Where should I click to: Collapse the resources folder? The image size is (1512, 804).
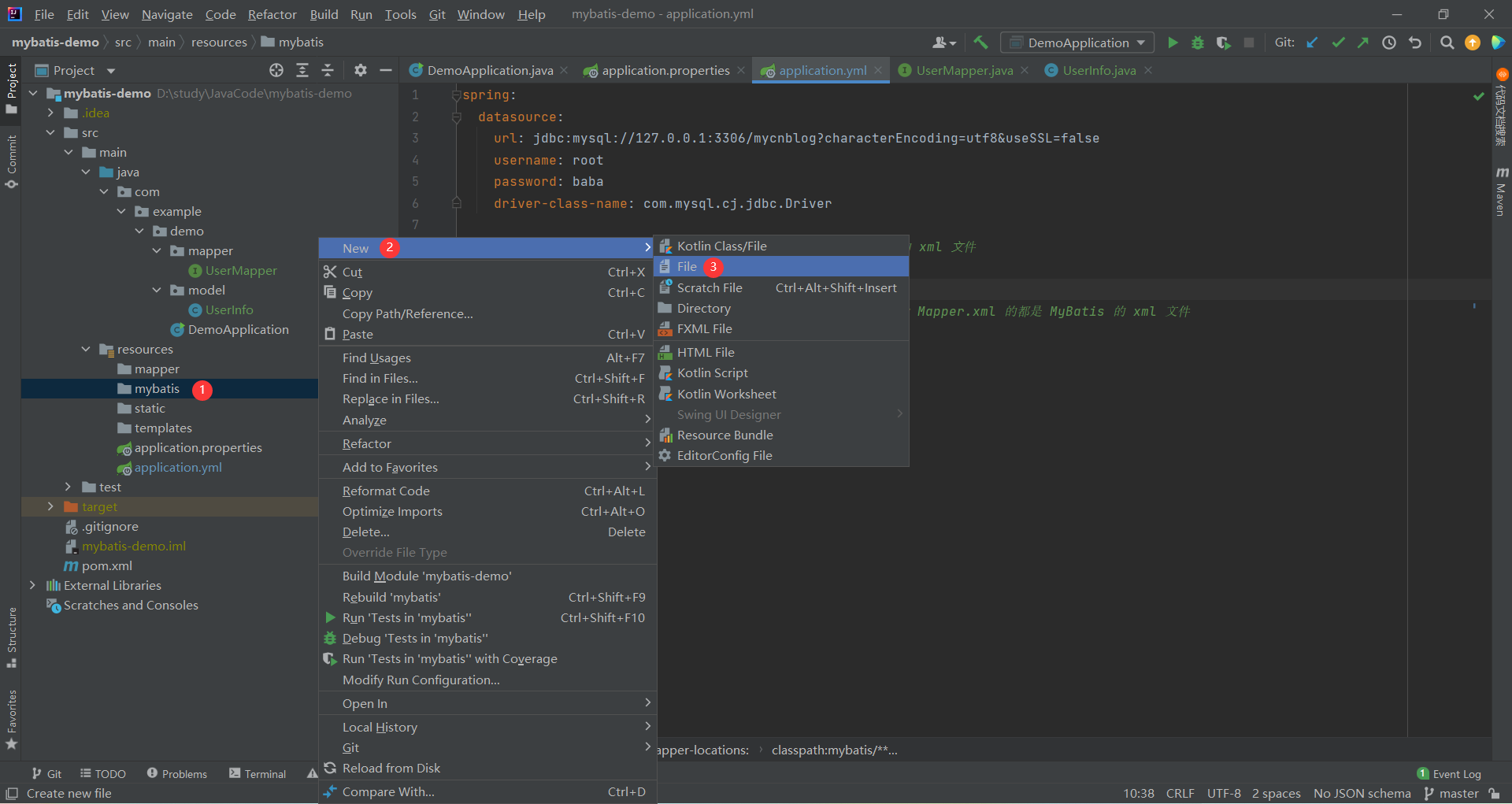pos(86,349)
